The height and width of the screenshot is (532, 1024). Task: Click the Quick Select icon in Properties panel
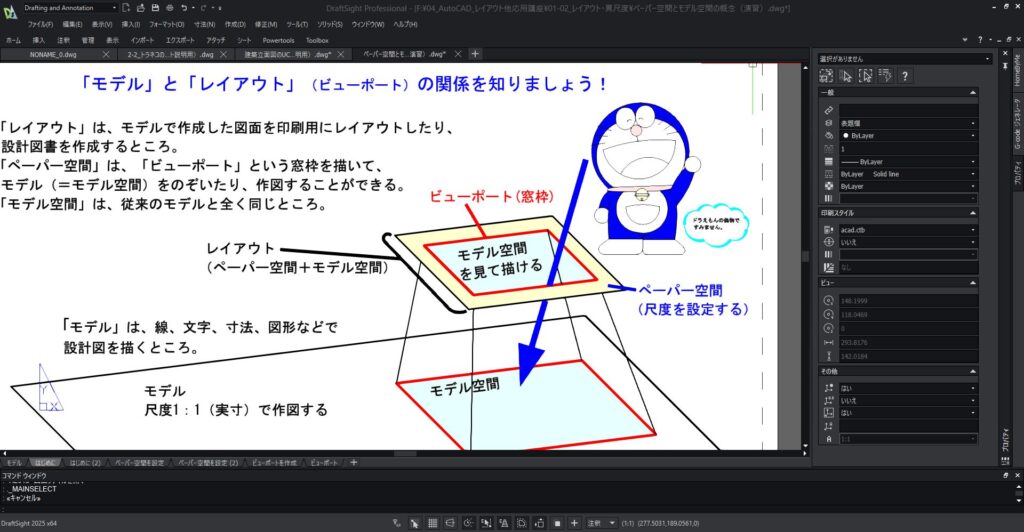pos(827,76)
